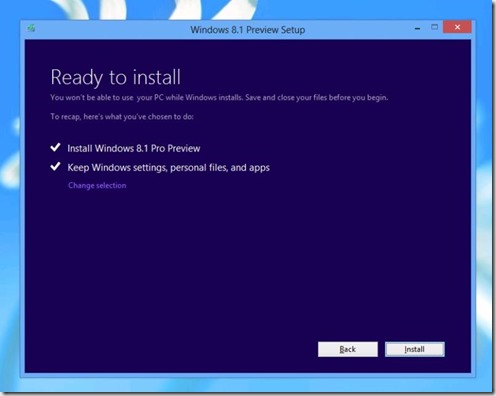Select the 'Ready to install' heading
Viewport: 496px width, 396px height.
click(116, 77)
